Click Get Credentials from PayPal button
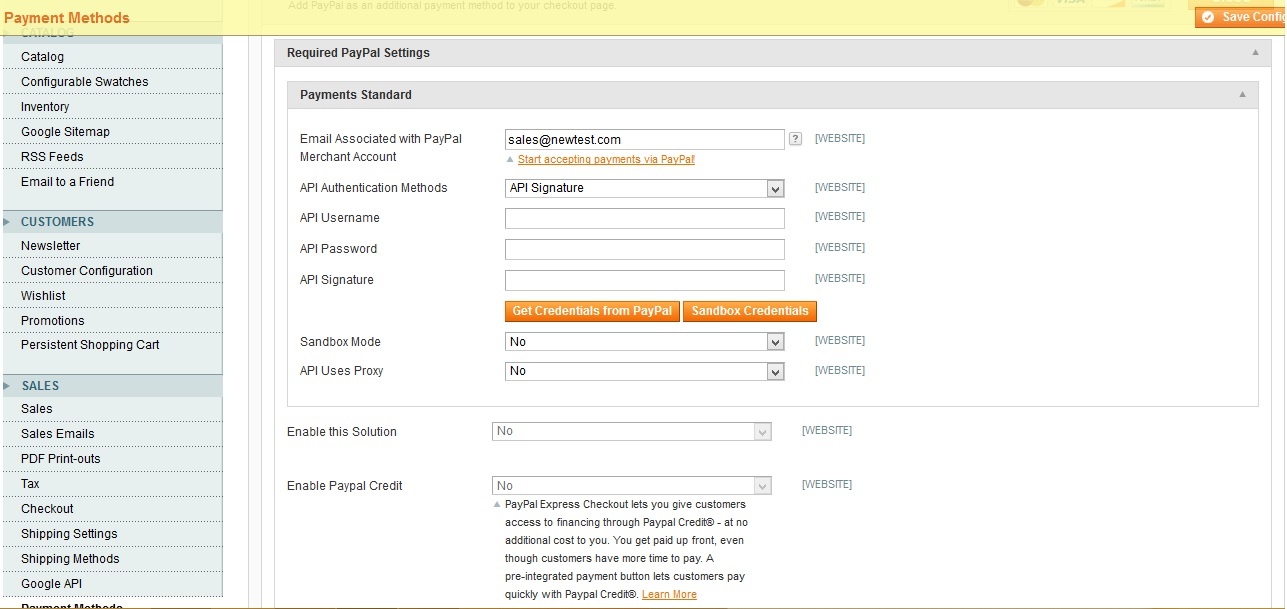1287x609 pixels. [592, 311]
